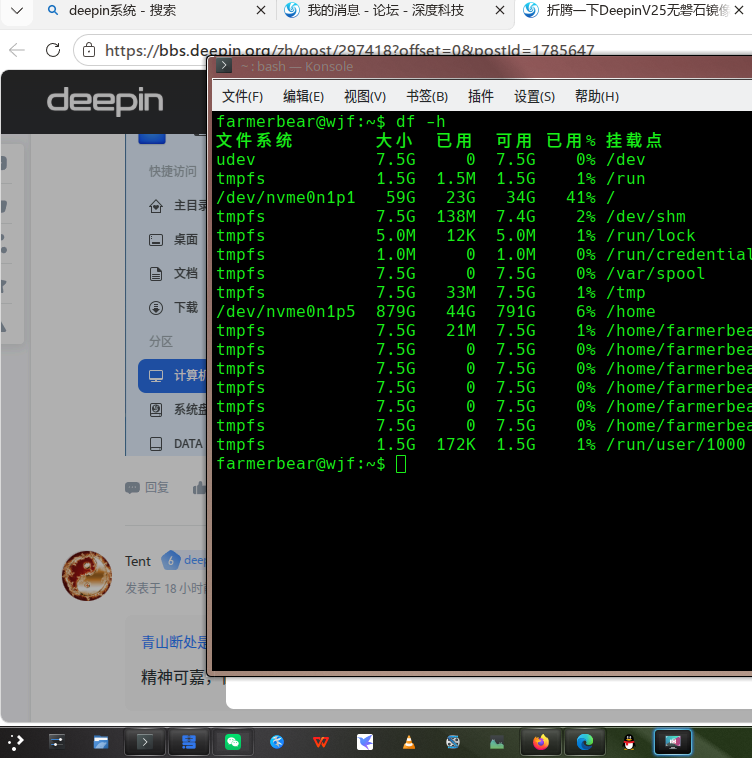This screenshot has height=758, width=752.
Task: Click the "/dev/nvme0n1p1" filesystem entry
Action: tap(286, 198)
